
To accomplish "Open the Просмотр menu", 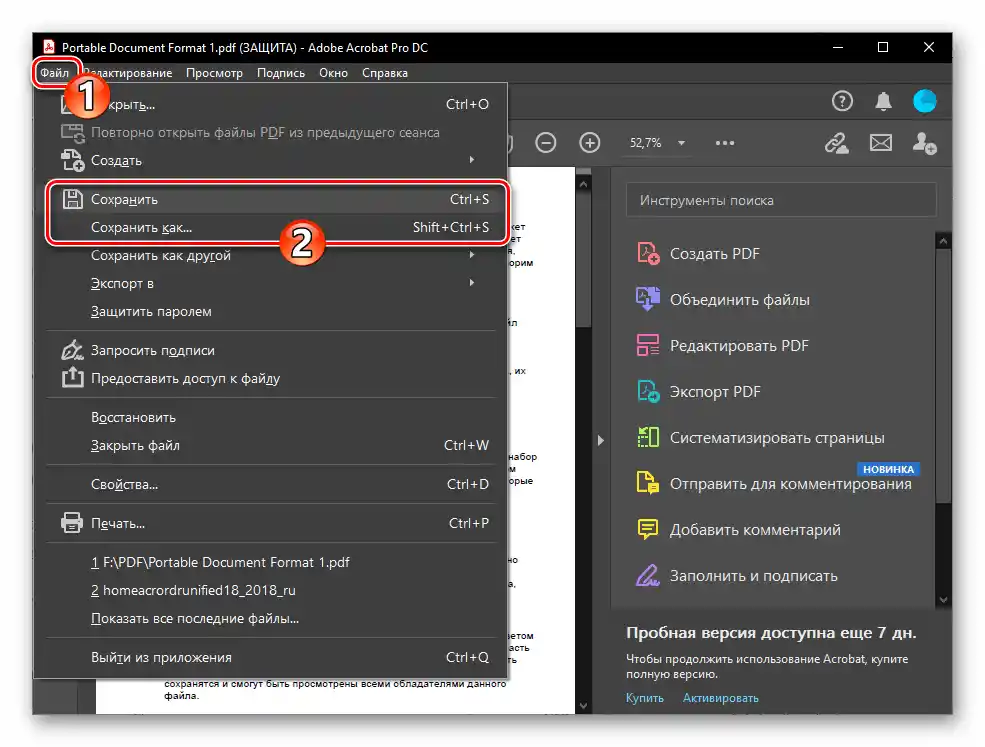I will tap(214, 73).
